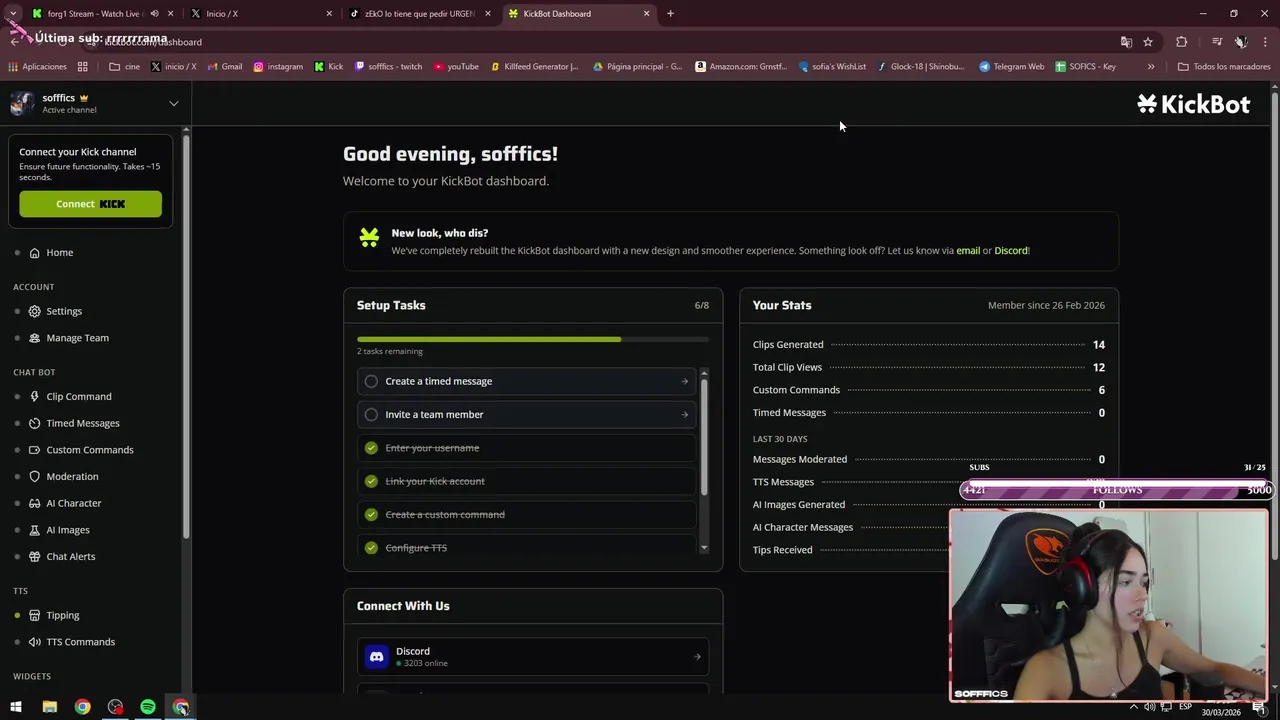Open Moderation section
Viewport: 1280px width, 720px height.
[x=72, y=477]
